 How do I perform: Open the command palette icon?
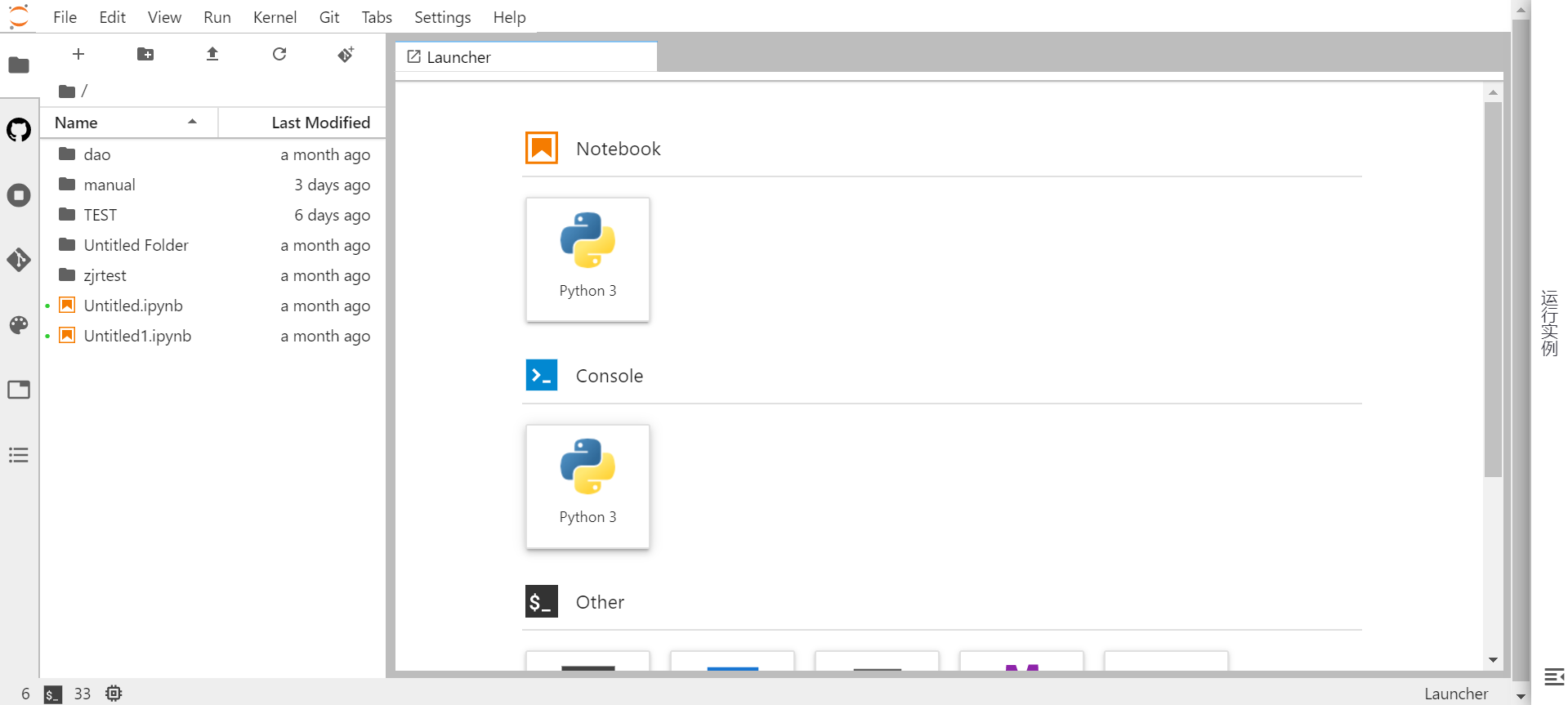coord(19,325)
